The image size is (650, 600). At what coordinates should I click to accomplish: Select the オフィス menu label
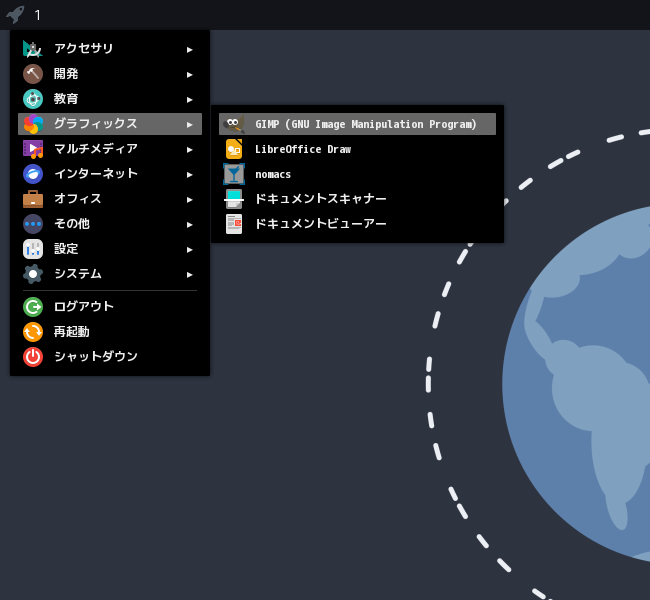(78, 199)
